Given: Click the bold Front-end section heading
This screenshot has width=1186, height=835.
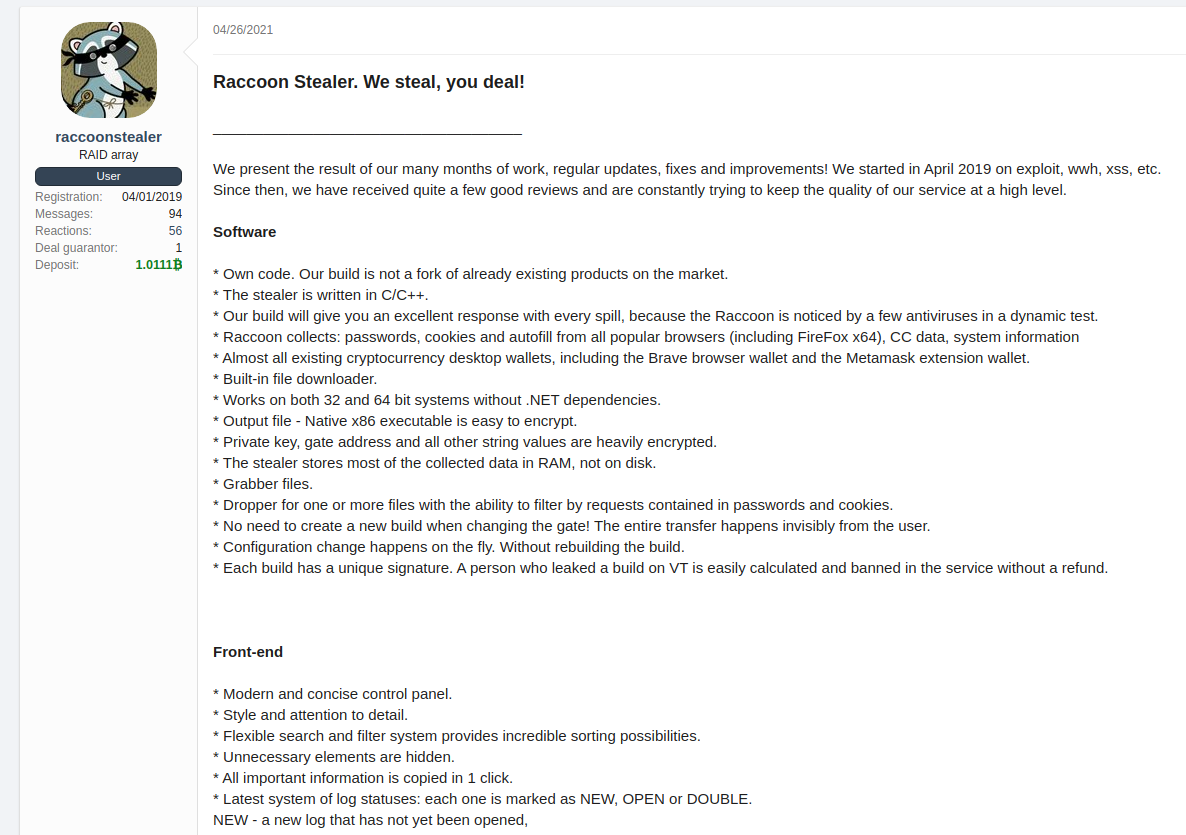Looking at the screenshot, I should pos(248,652).
